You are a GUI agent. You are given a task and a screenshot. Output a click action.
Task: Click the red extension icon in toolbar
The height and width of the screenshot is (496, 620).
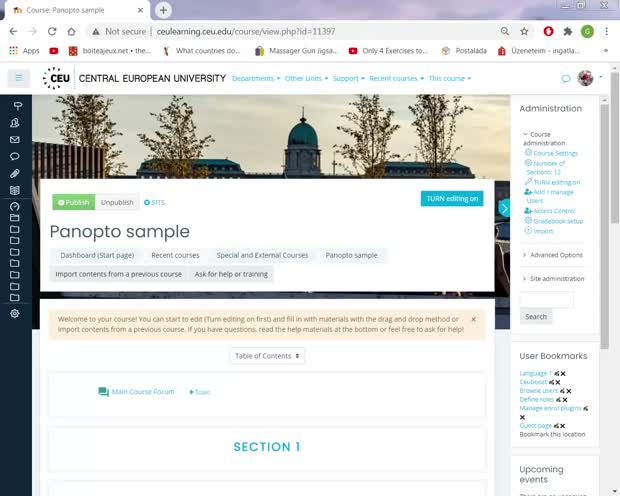(x=548, y=31)
